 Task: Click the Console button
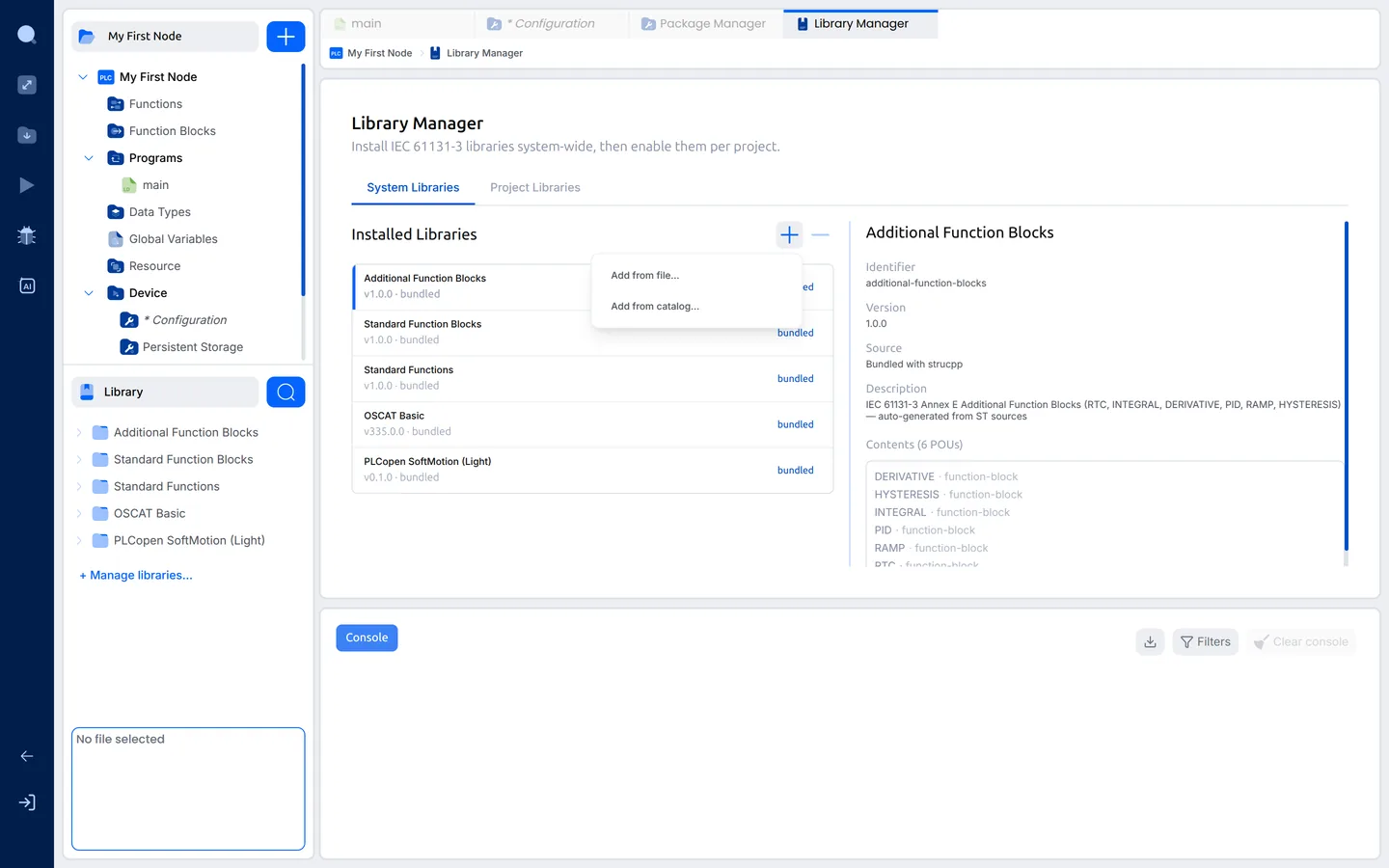[367, 638]
